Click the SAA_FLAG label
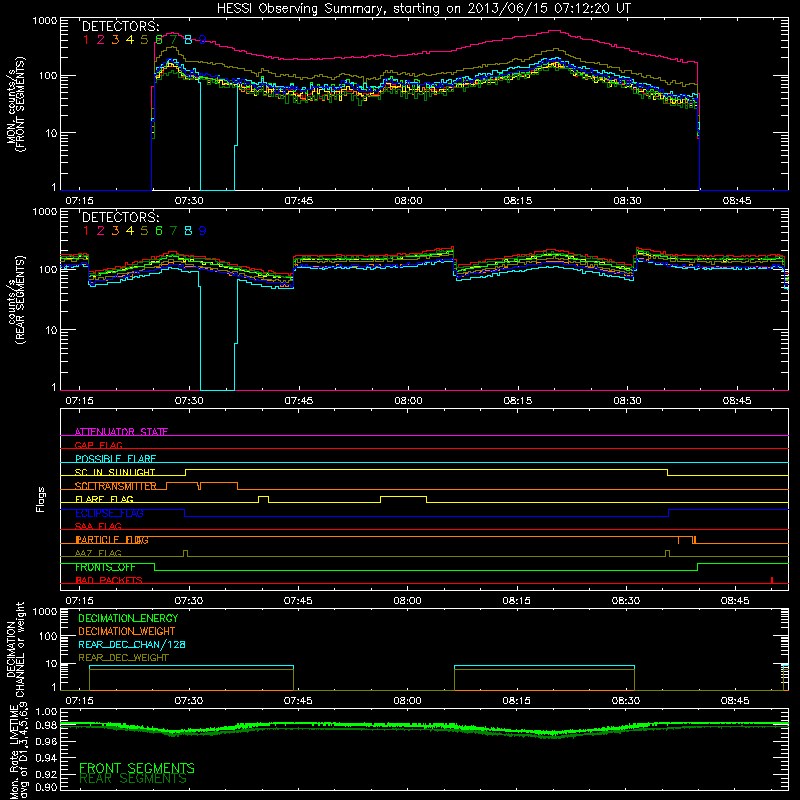Image resolution: width=800 pixels, height=800 pixels. pos(98,526)
